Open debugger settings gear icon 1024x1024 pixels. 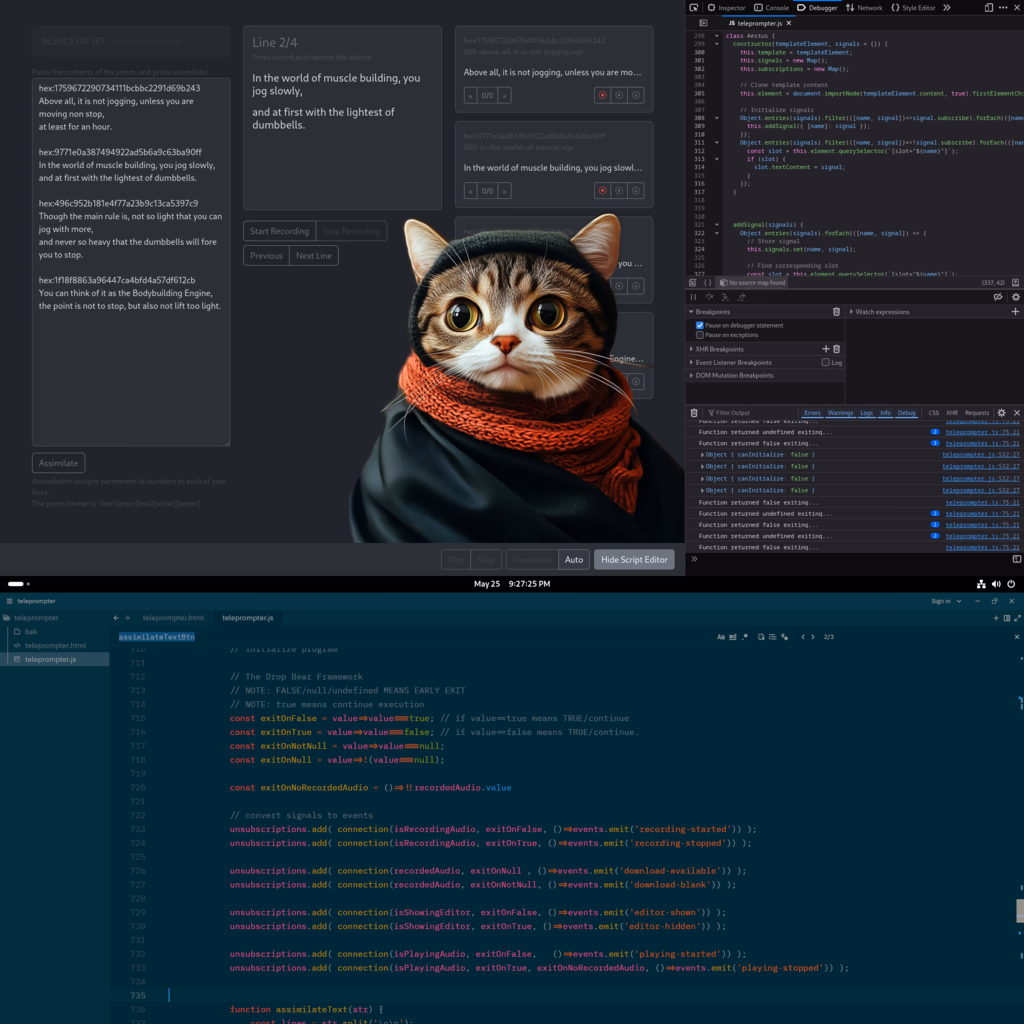(1016, 297)
